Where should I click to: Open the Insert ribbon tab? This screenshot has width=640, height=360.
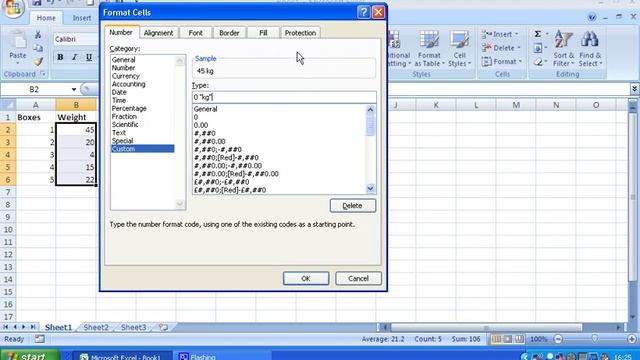pos(82,18)
